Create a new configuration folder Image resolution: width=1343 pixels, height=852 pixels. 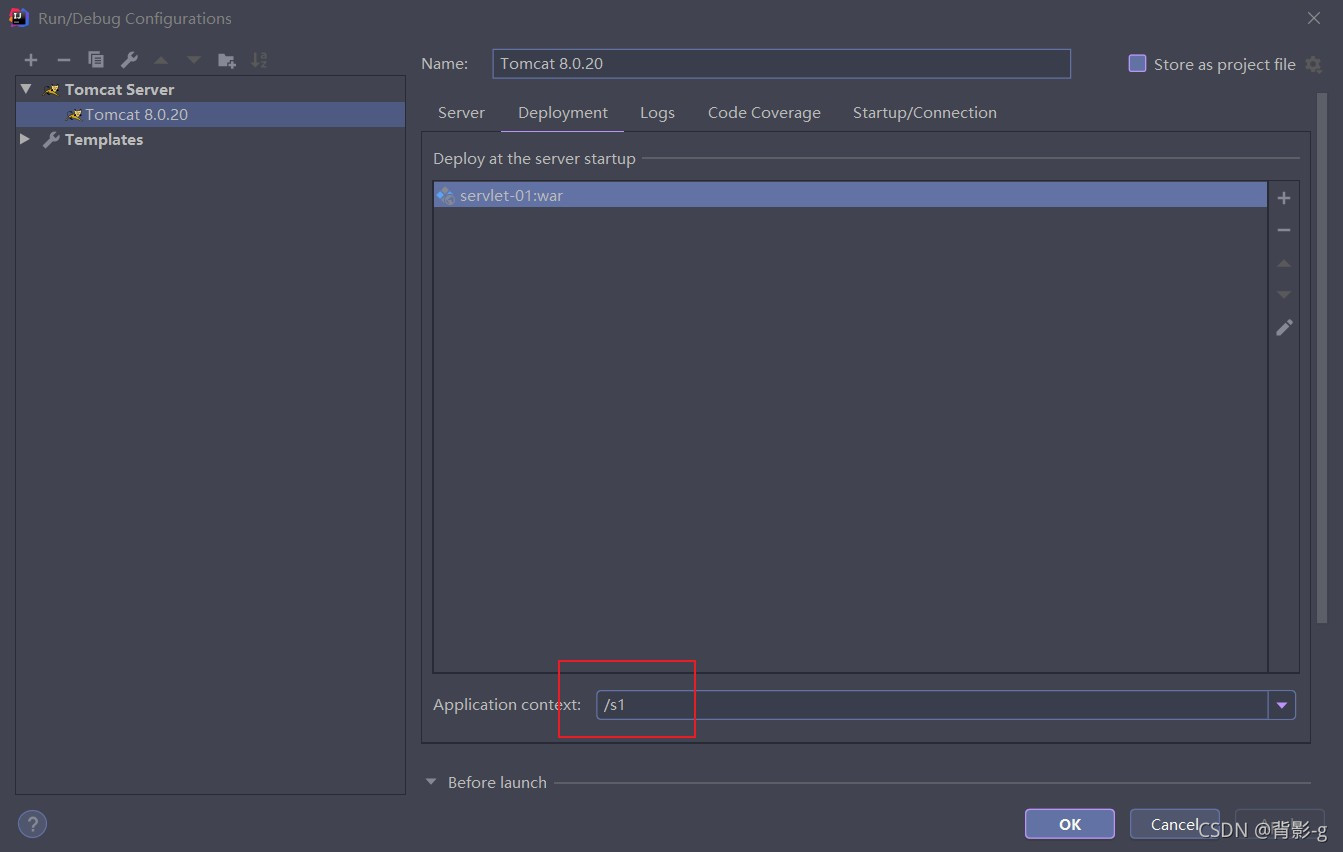point(227,60)
